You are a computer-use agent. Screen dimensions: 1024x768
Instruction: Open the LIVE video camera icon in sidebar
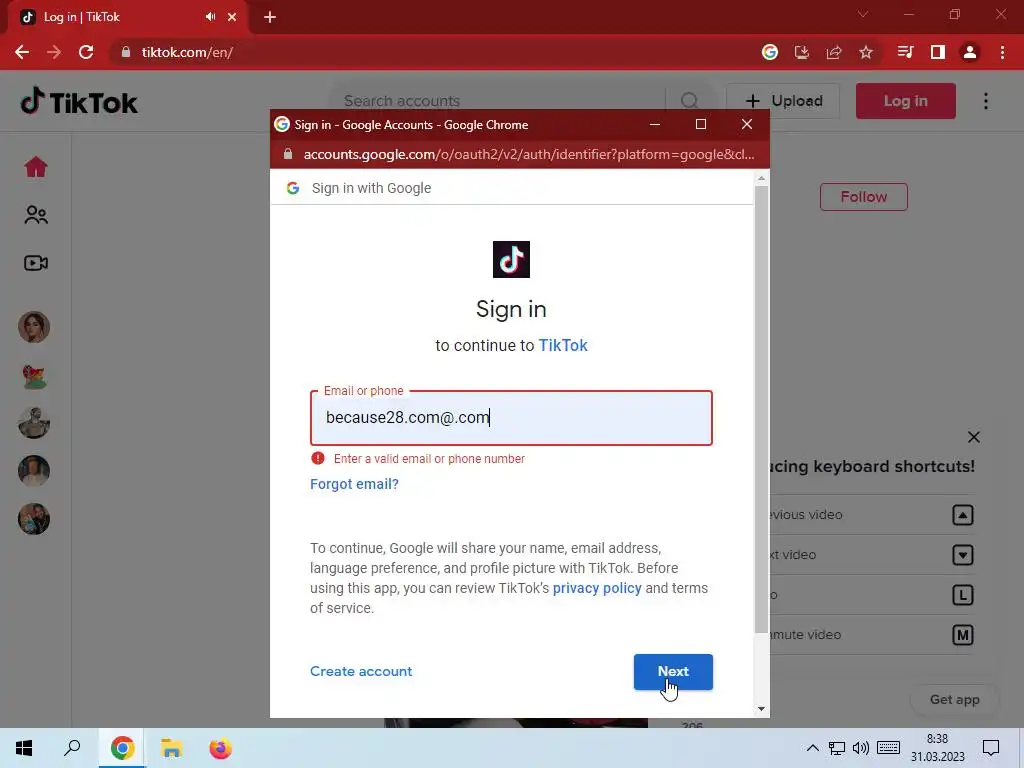pyautogui.click(x=36, y=263)
